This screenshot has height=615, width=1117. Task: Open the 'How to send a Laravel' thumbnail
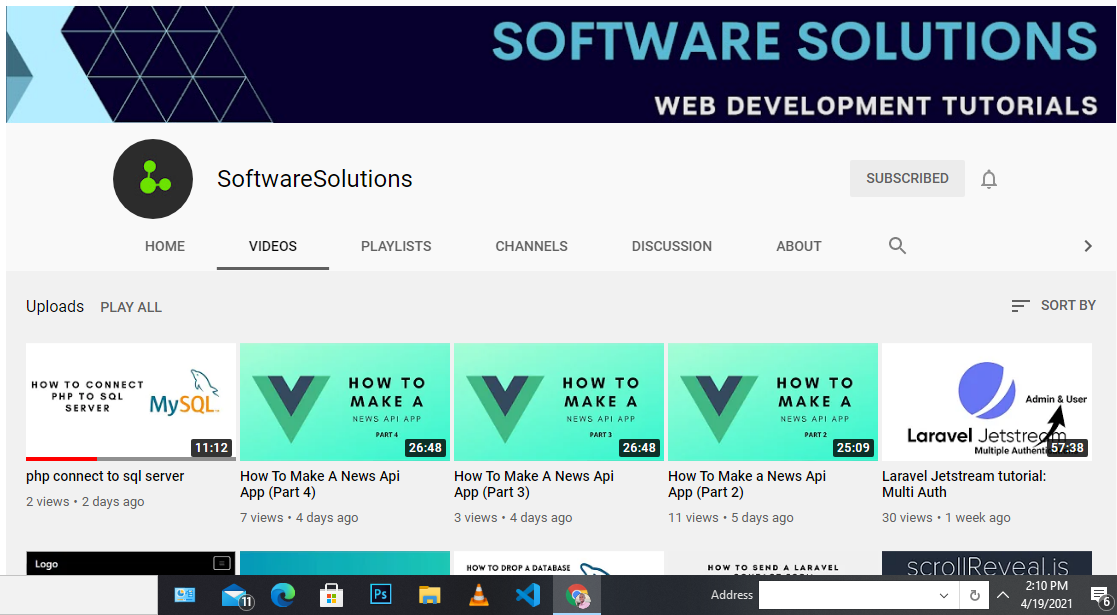point(773,563)
